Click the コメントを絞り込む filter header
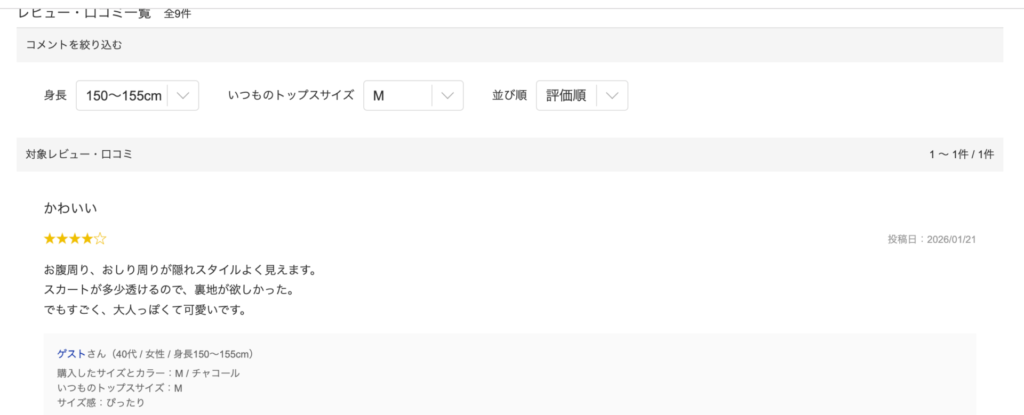 [x=74, y=45]
